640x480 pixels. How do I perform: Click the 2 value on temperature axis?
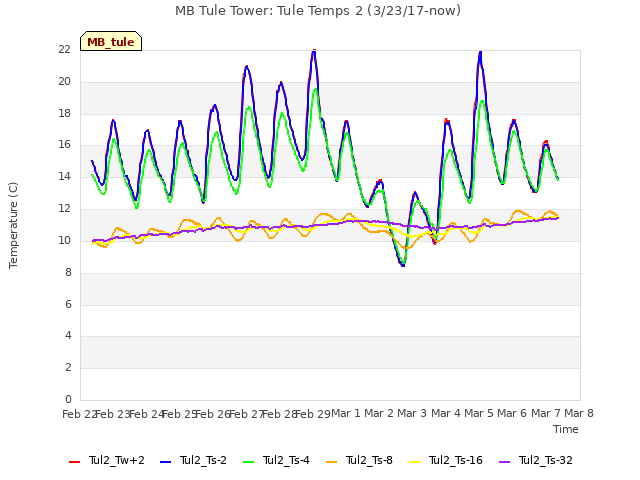point(68,367)
